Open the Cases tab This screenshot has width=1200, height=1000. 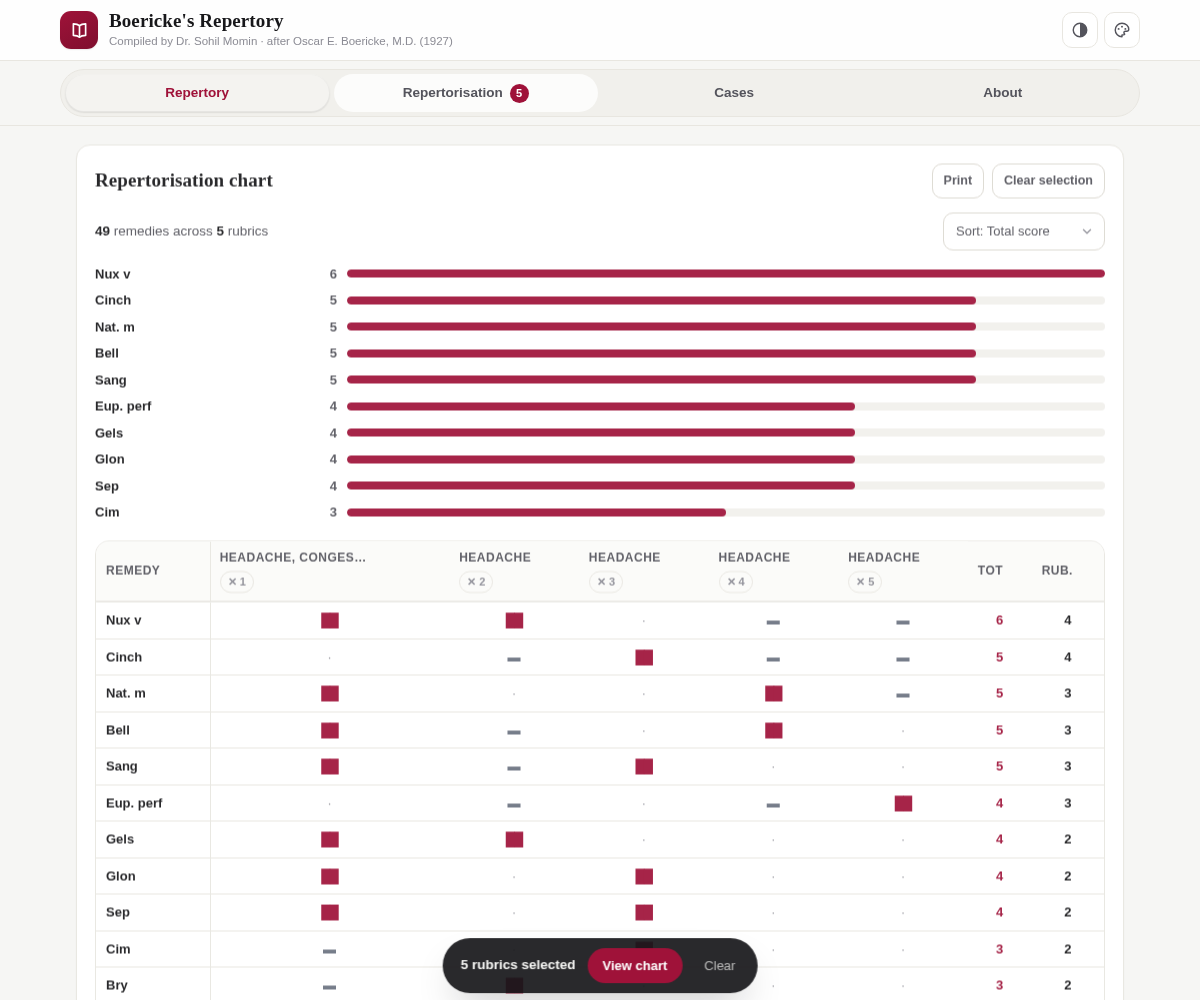734,93
